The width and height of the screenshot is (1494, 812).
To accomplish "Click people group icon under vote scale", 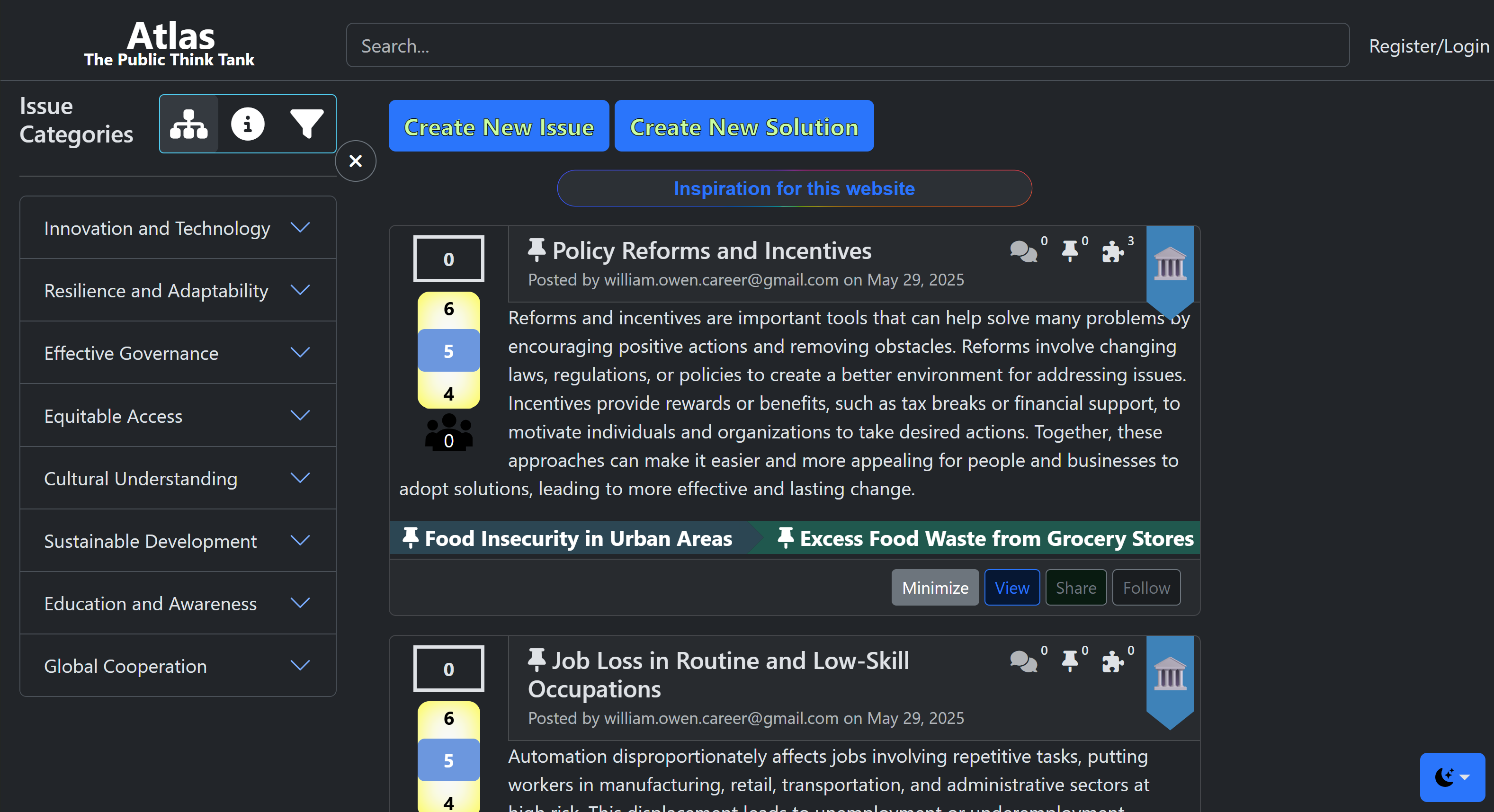I will (x=448, y=432).
